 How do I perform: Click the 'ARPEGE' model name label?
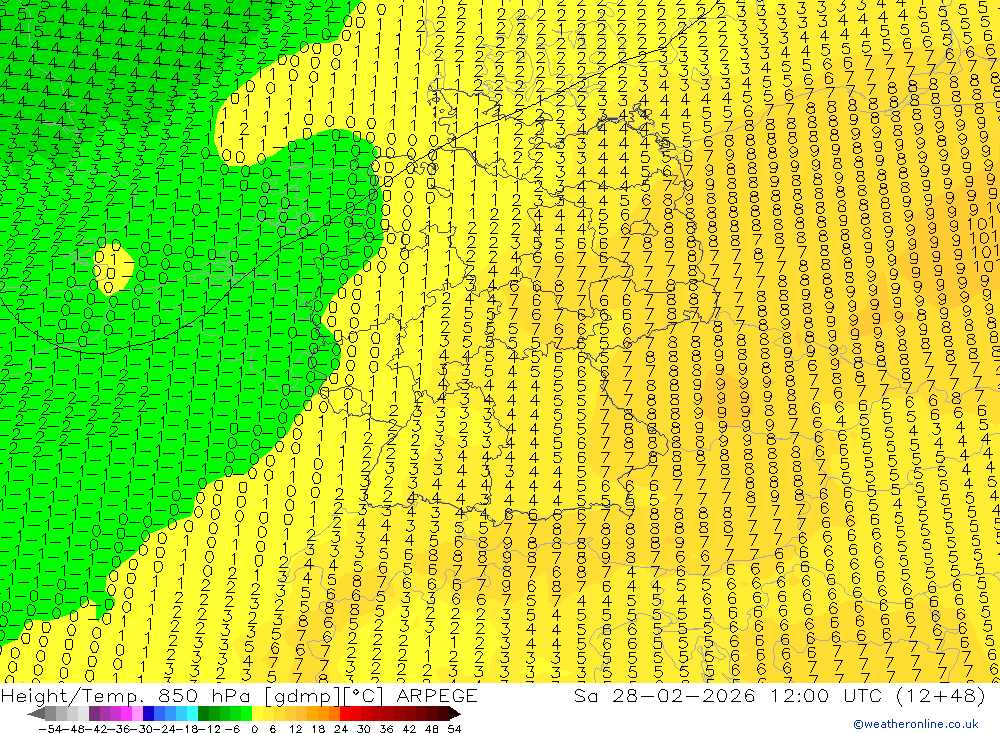tap(437, 696)
